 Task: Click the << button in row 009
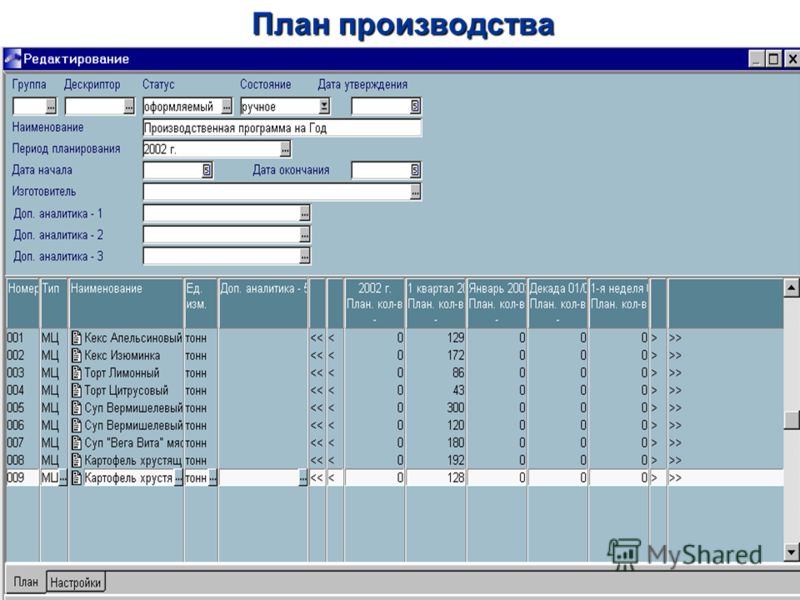[317, 478]
